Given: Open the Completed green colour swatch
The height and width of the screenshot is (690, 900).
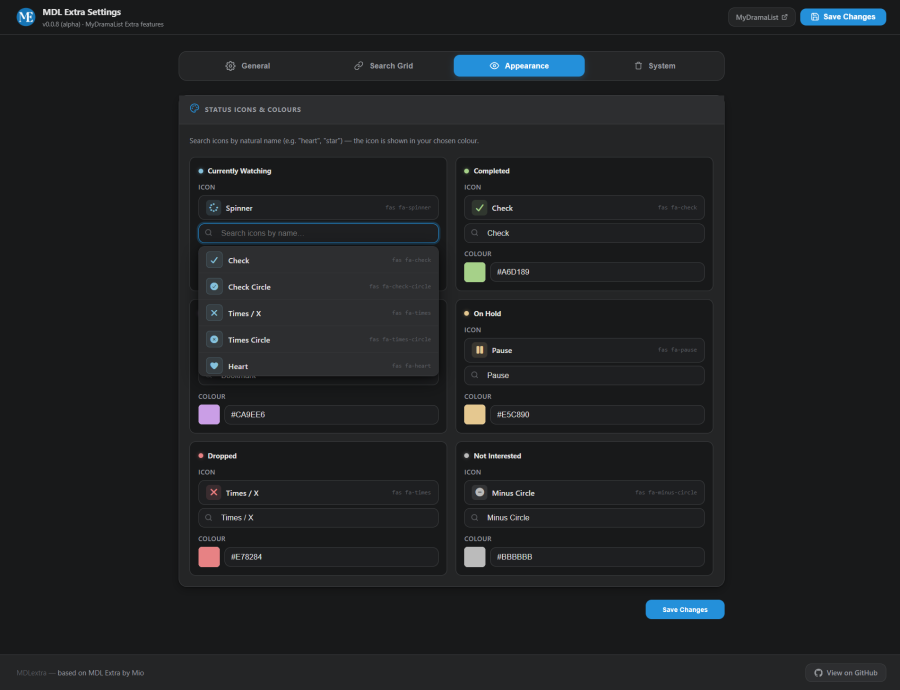Looking at the screenshot, I should tap(475, 272).
